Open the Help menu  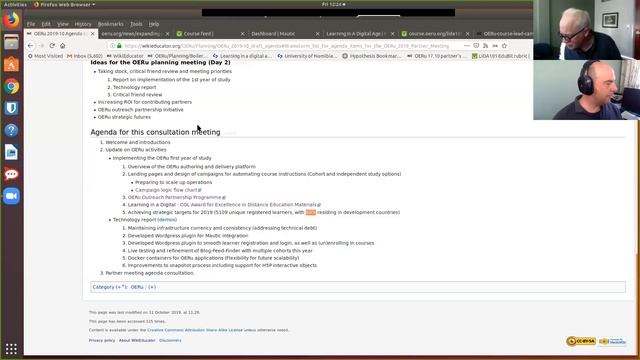tap(154, 24)
